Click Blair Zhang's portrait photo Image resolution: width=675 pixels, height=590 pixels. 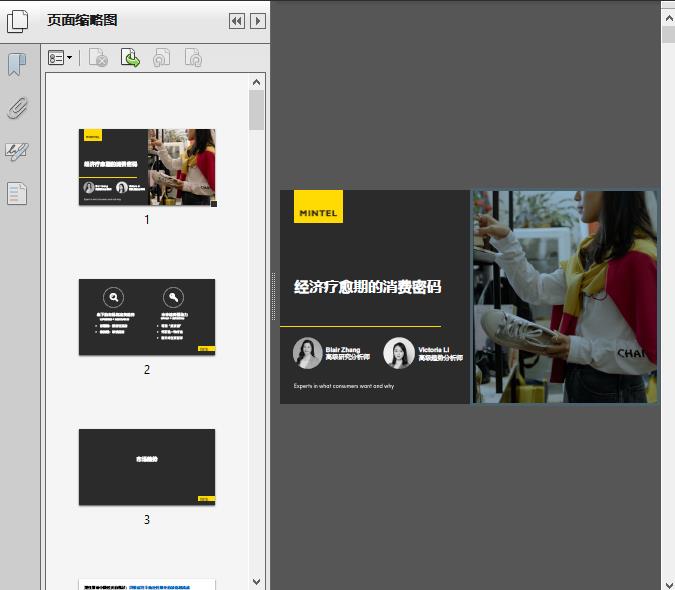(307, 353)
